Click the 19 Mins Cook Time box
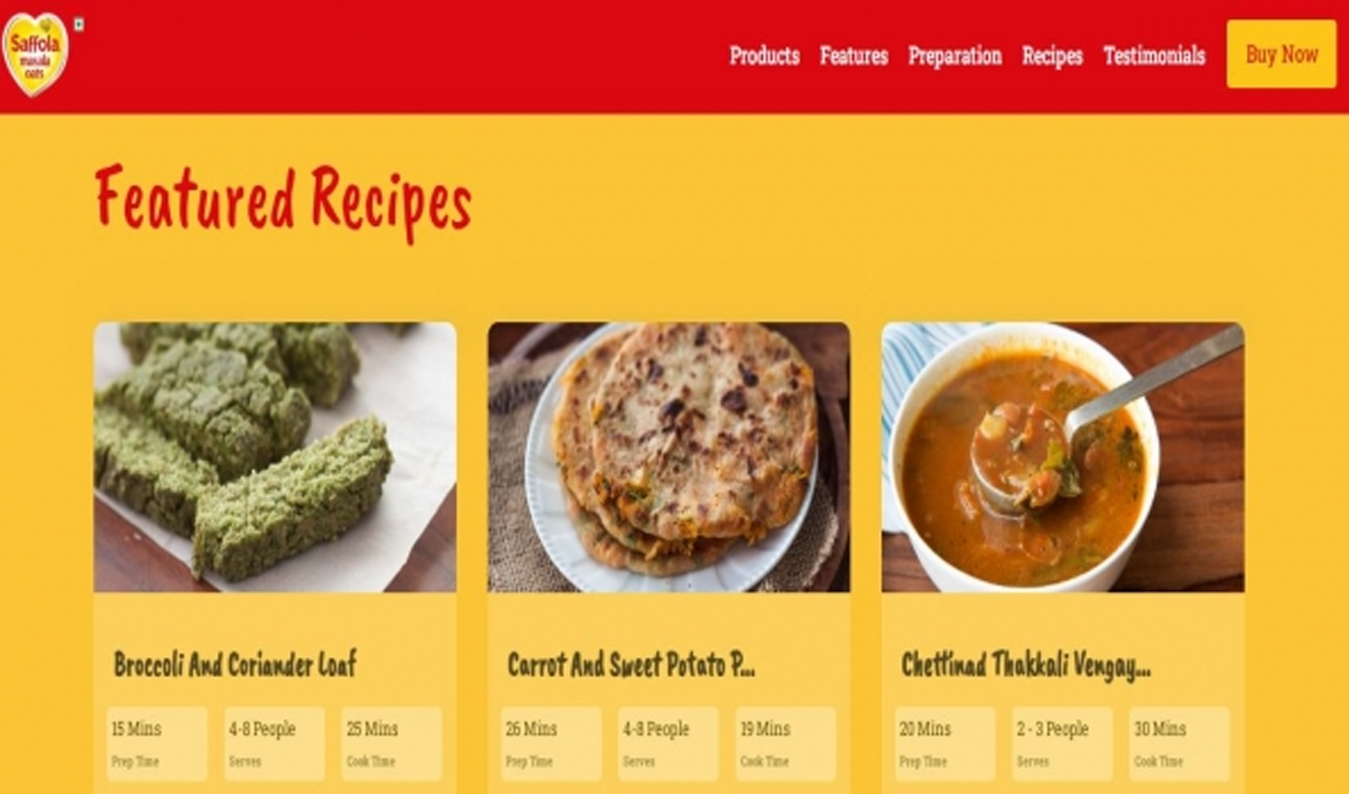 [786, 744]
